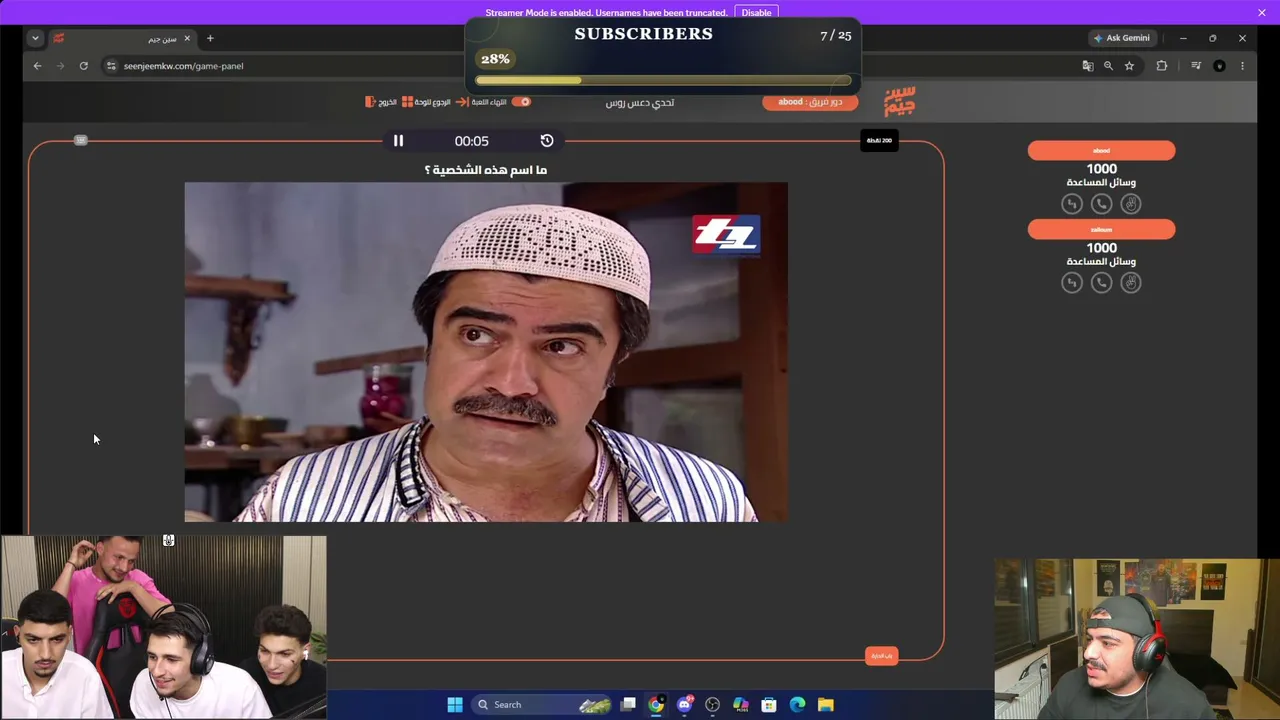Select the abood team name pill
Image resolution: width=1280 pixels, height=720 pixels.
click(1101, 151)
